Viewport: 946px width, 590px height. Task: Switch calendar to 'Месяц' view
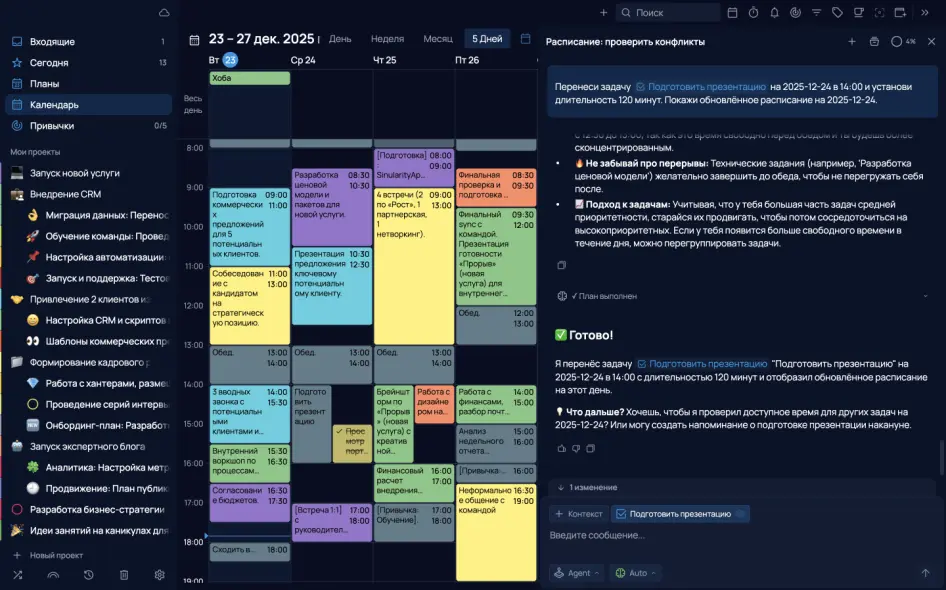tap(437, 39)
